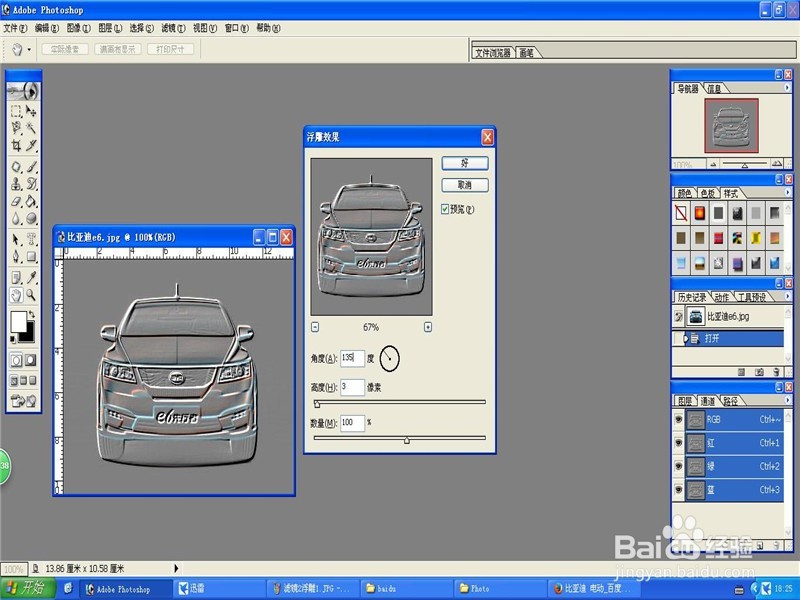Open the 文件浏览器 tab
This screenshot has width=800, height=600.
(493, 53)
